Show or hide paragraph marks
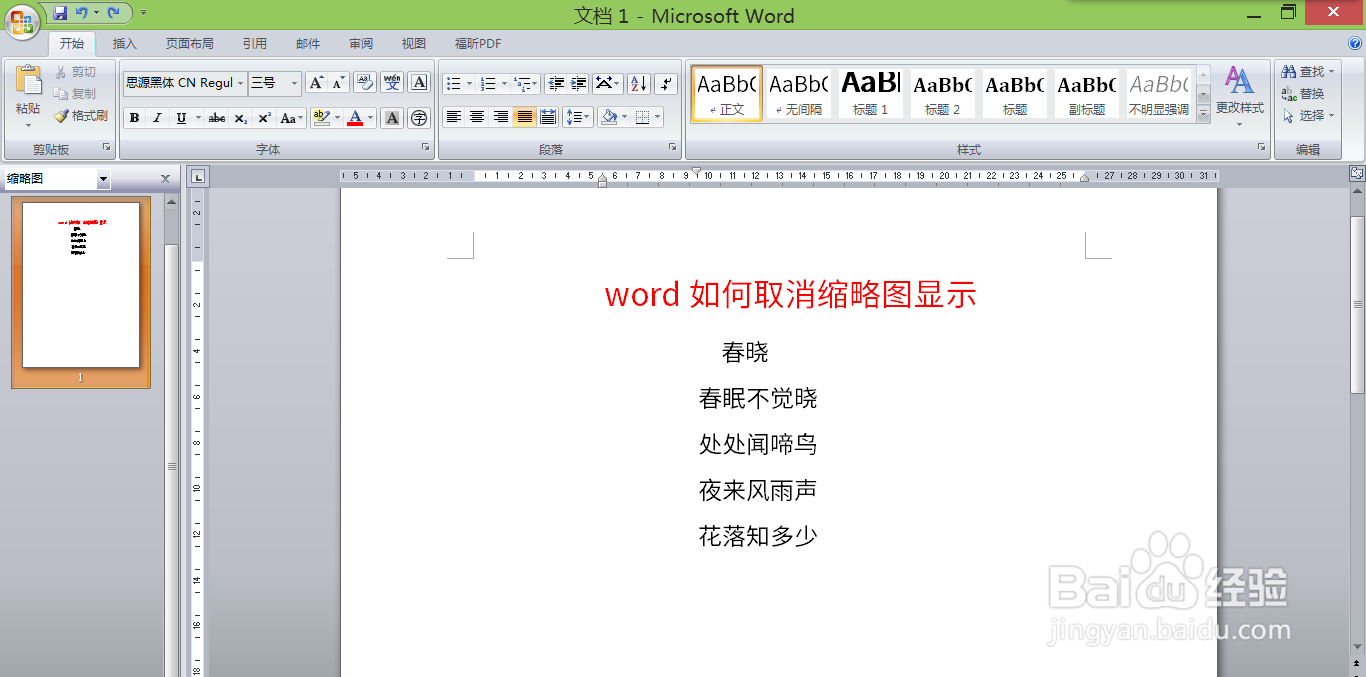1366x677 pixels. pos(667,83)
